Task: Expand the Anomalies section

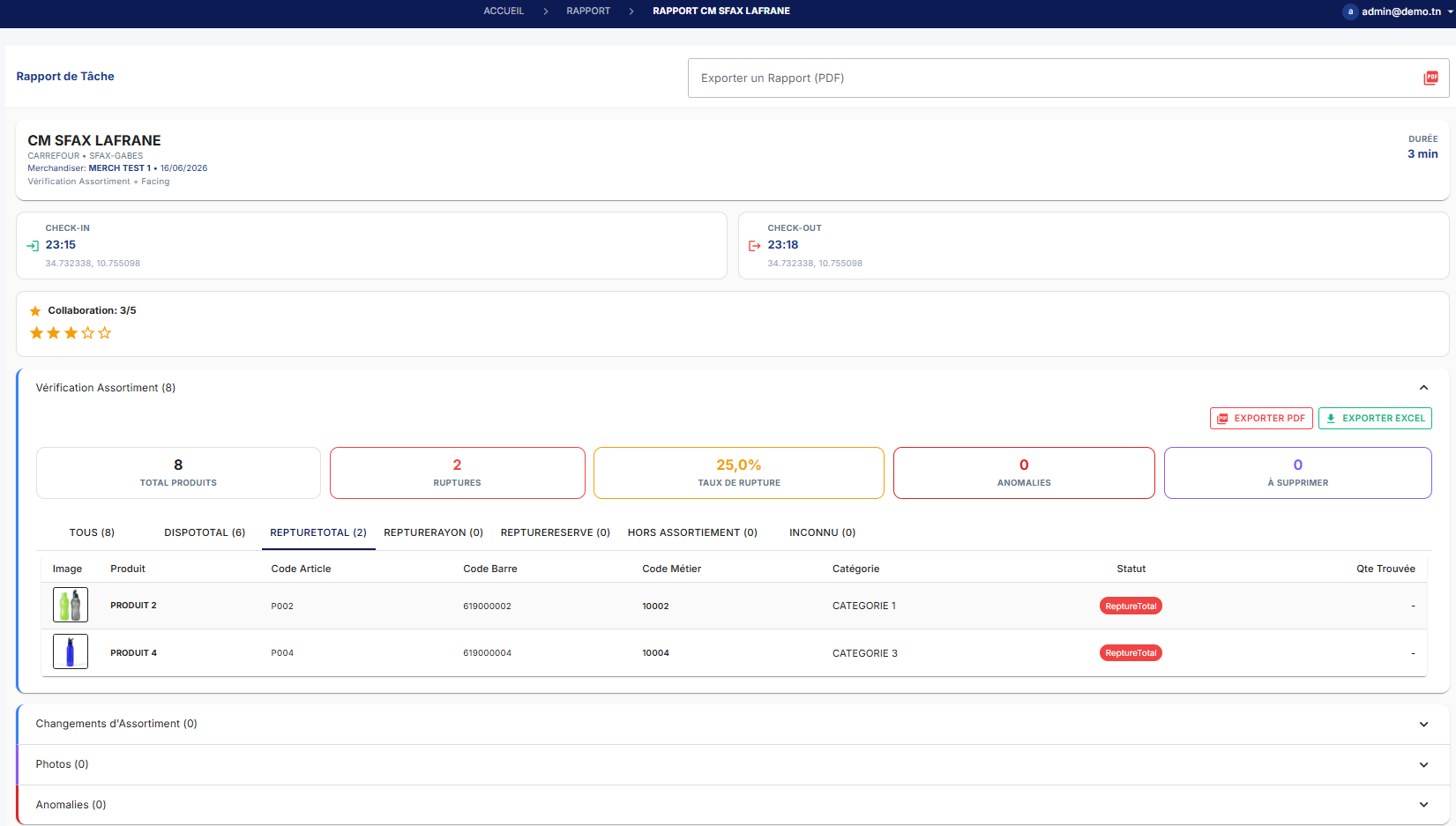Action: (x=1423, y=805)
